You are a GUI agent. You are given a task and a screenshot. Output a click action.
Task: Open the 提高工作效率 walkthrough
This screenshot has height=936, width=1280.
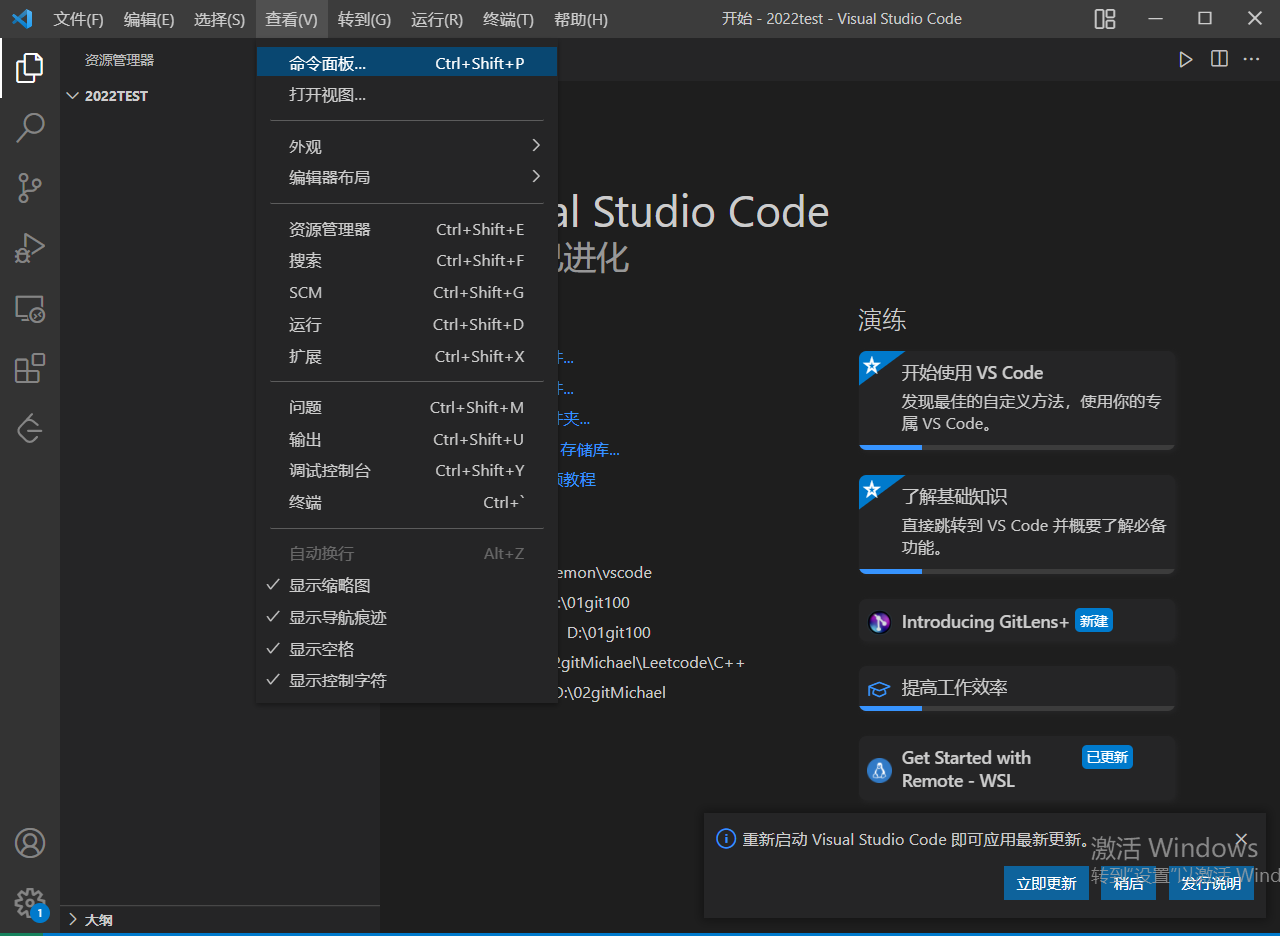(x=1017, y=689)
